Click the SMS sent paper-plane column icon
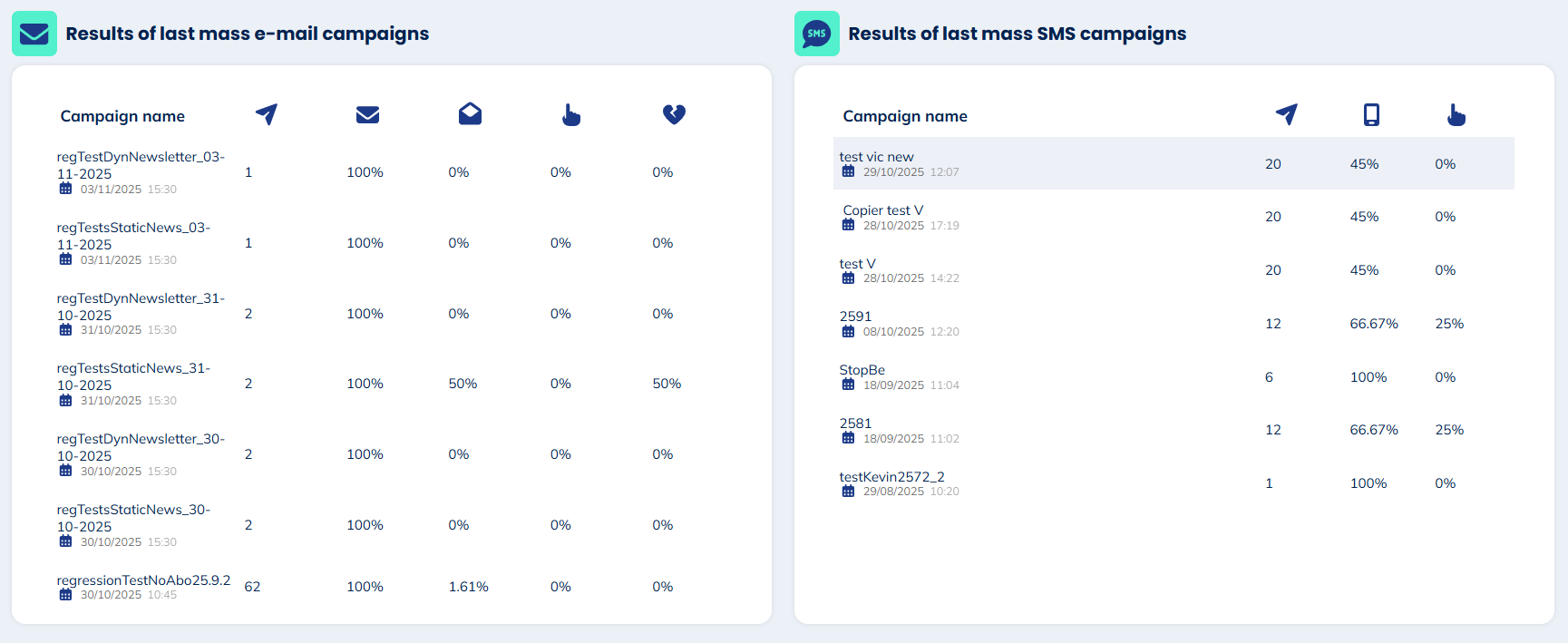Screen dimensions: 1568x643 coord(1286,114)
